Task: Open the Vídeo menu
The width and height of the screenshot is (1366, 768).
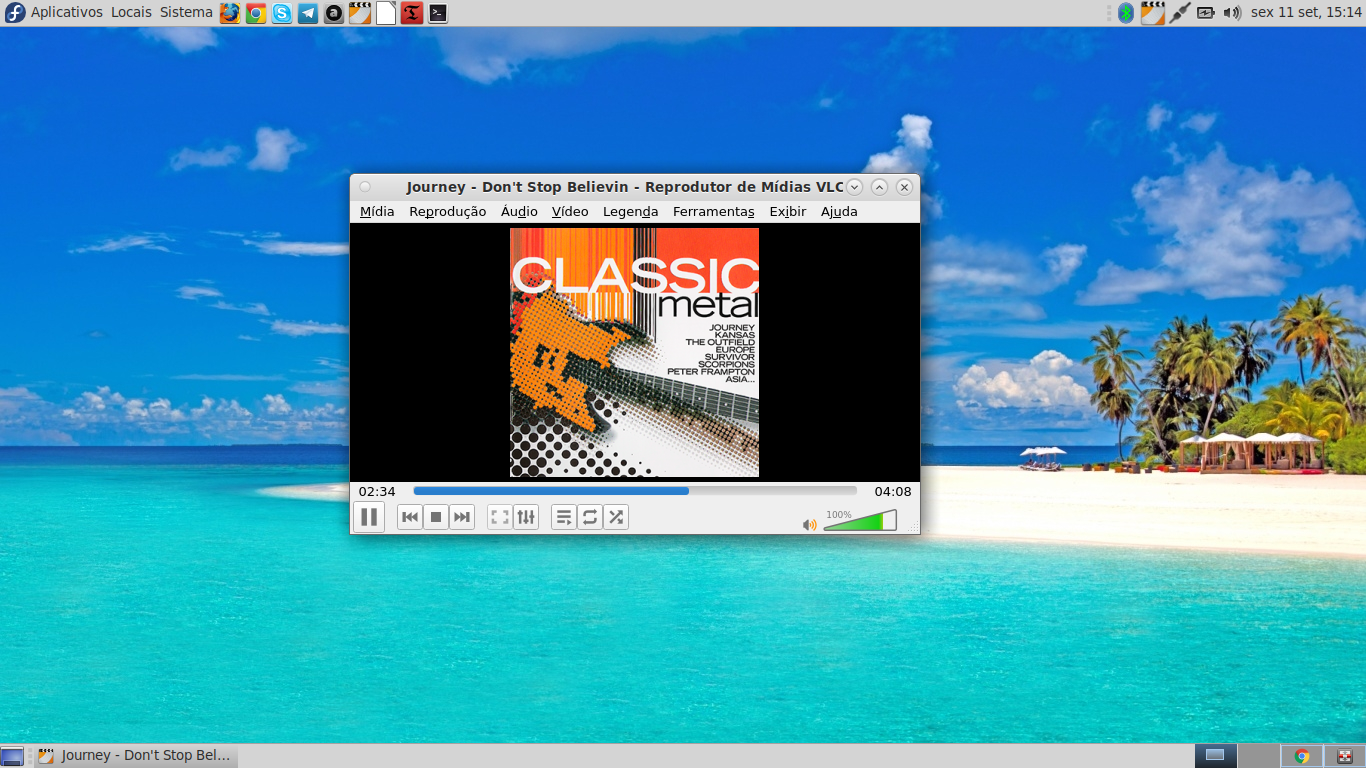Action: pyautogui.click(x=570, y=211)
